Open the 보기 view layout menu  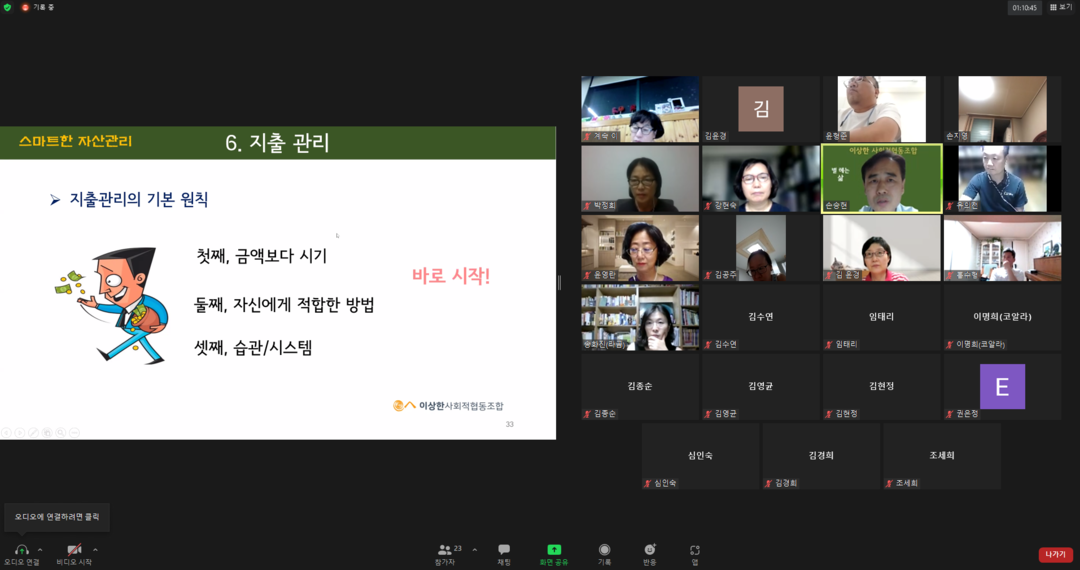(1061, 8)
